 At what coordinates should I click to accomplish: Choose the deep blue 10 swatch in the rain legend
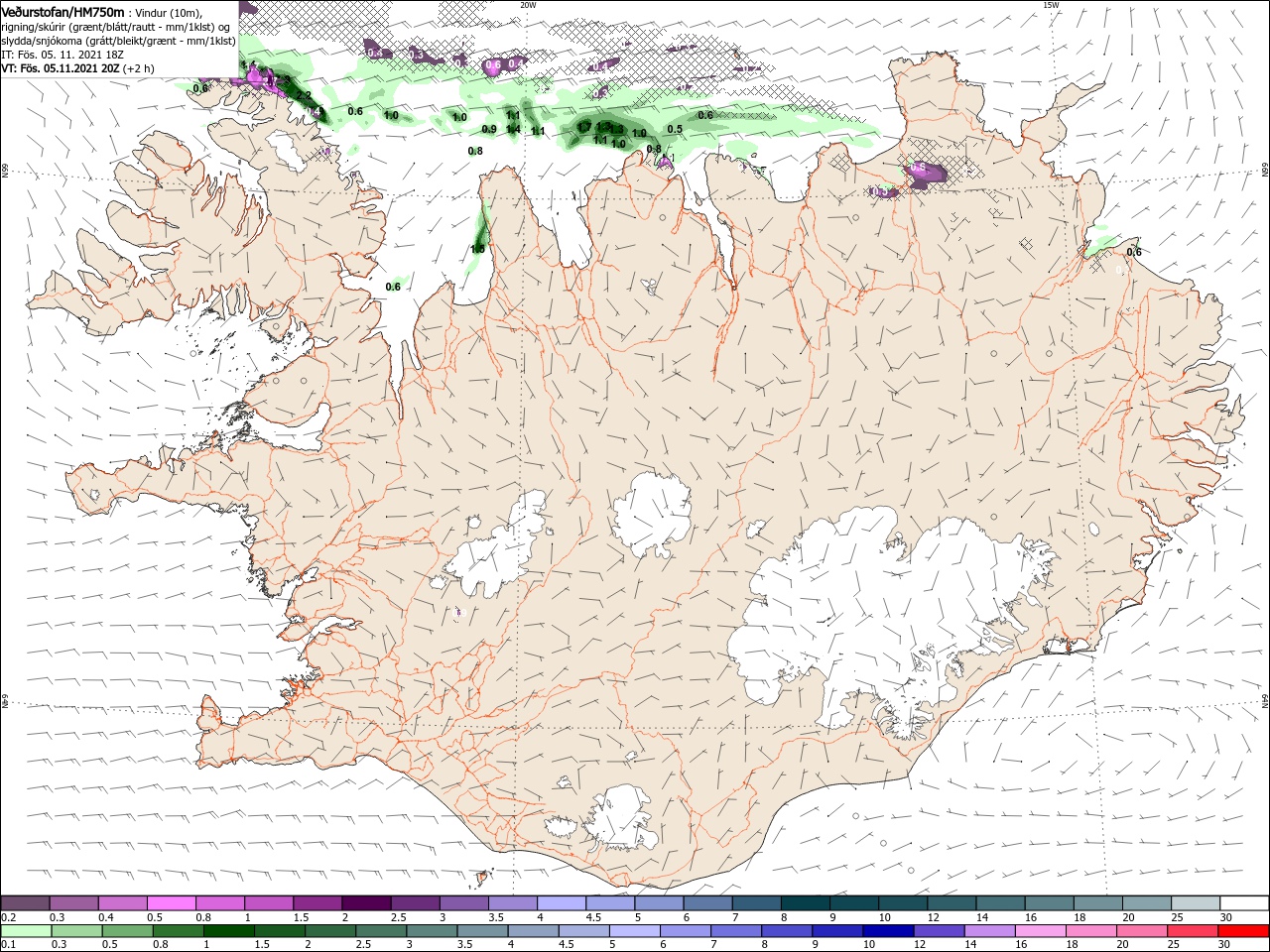tap(886, 931)
